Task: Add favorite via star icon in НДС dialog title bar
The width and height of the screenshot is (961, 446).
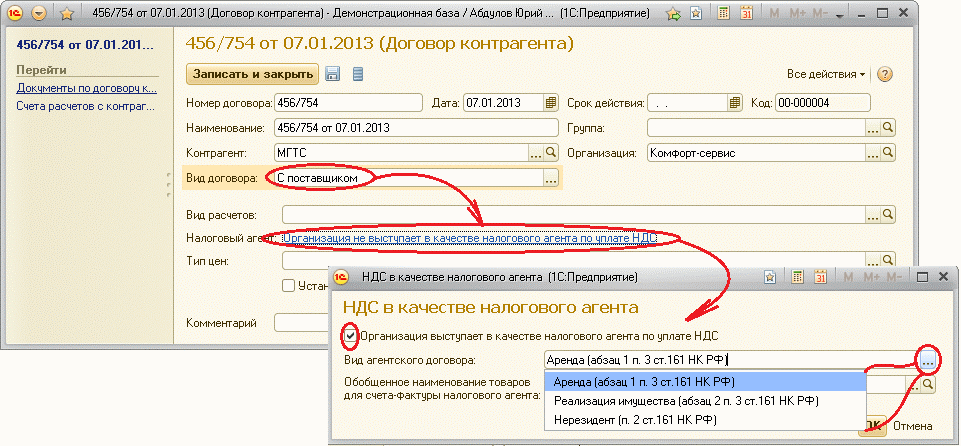Action: (771, 277)
